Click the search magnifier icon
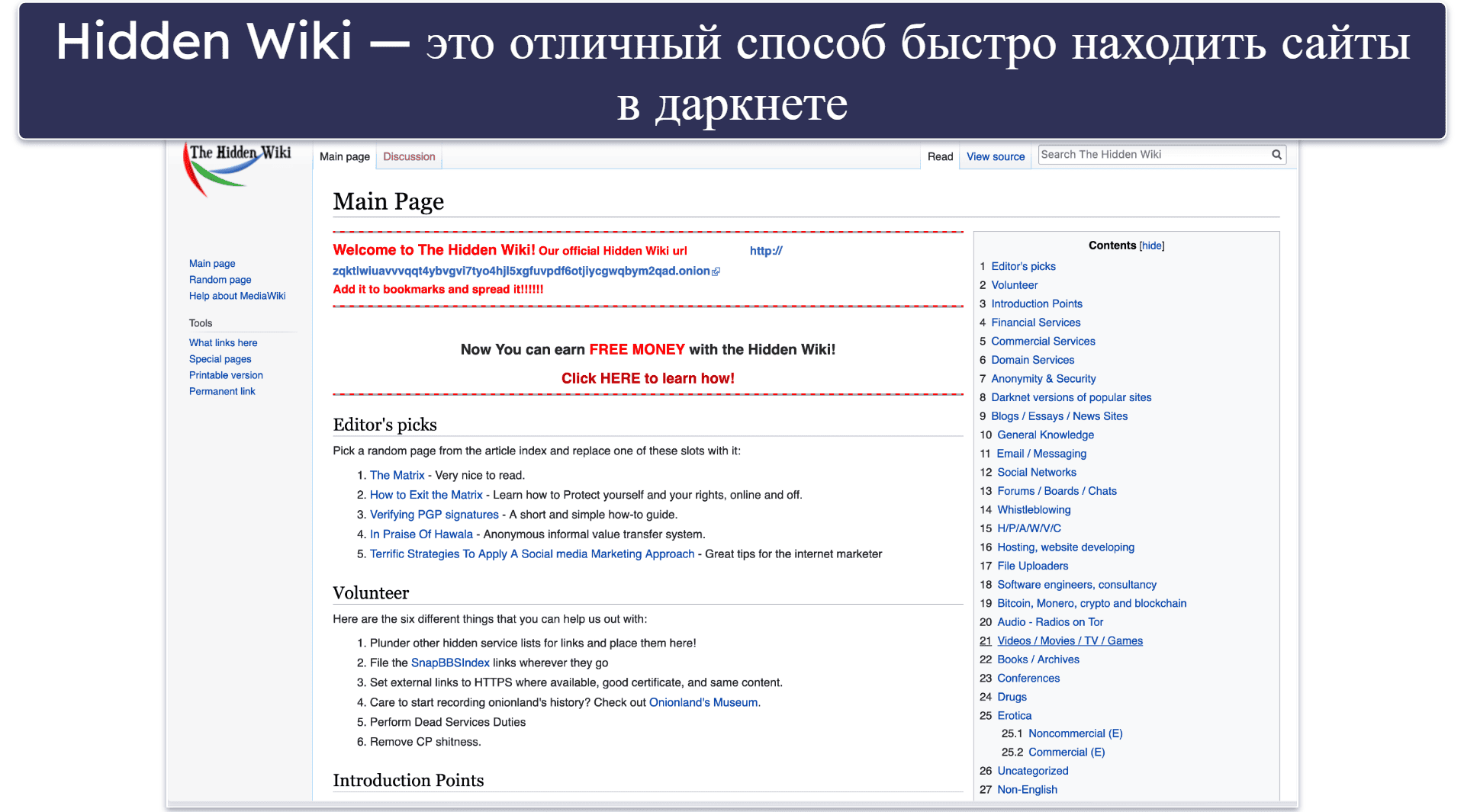The image size is (1464, 812). [x=1276, y=155]
